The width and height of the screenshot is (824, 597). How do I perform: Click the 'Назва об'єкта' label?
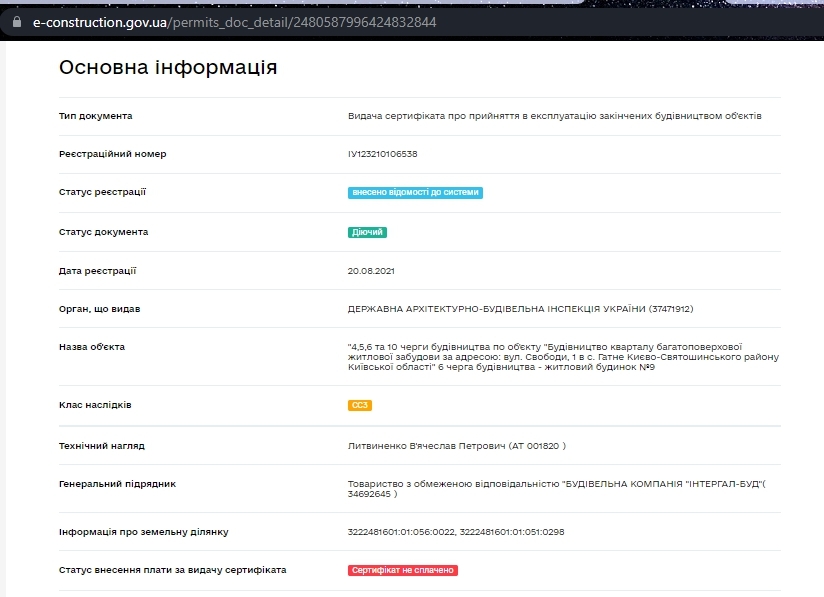pyautogui.click(x=92, y=347)
